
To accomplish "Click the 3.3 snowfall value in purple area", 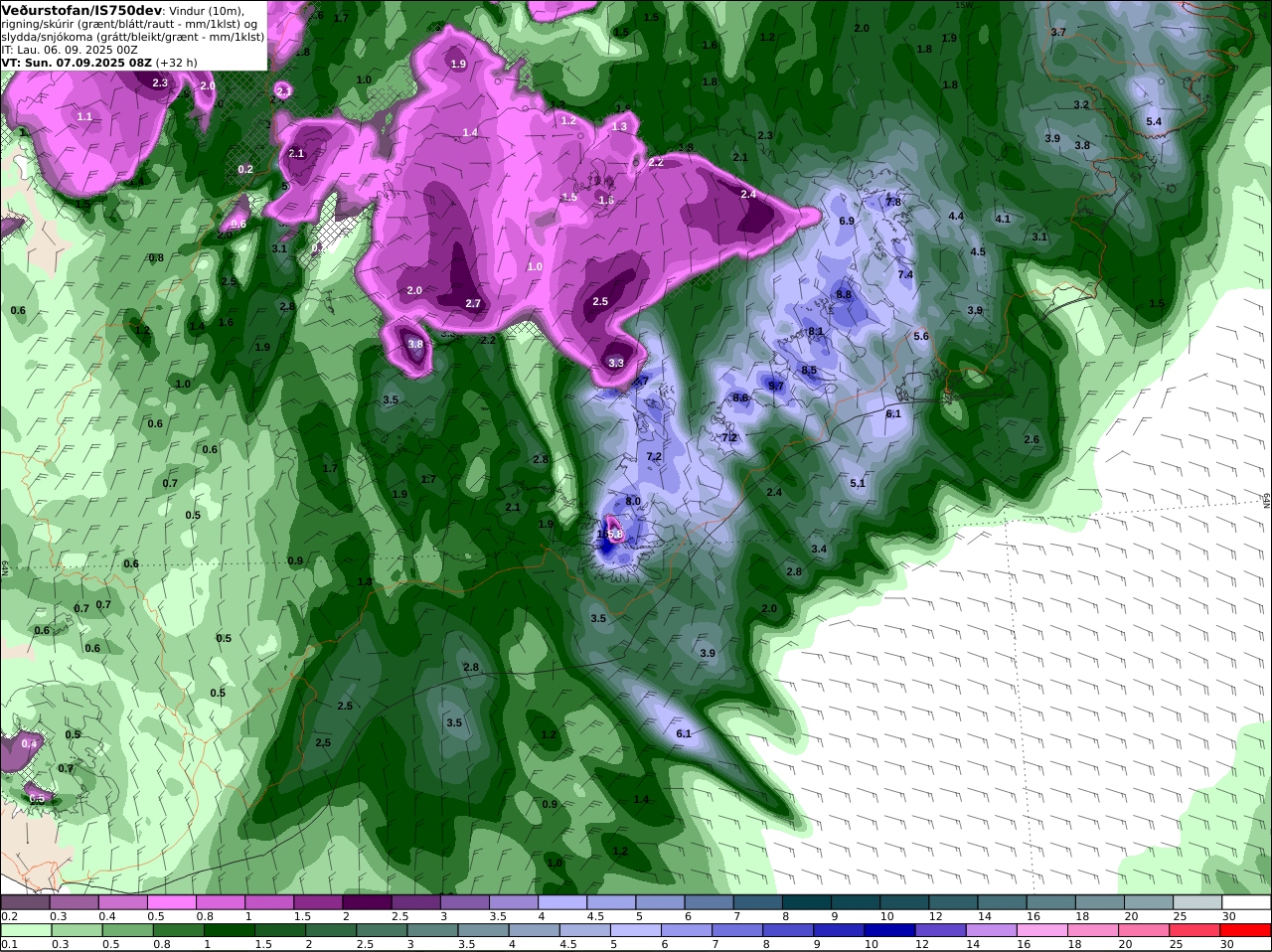I will [x=616, y=363].
